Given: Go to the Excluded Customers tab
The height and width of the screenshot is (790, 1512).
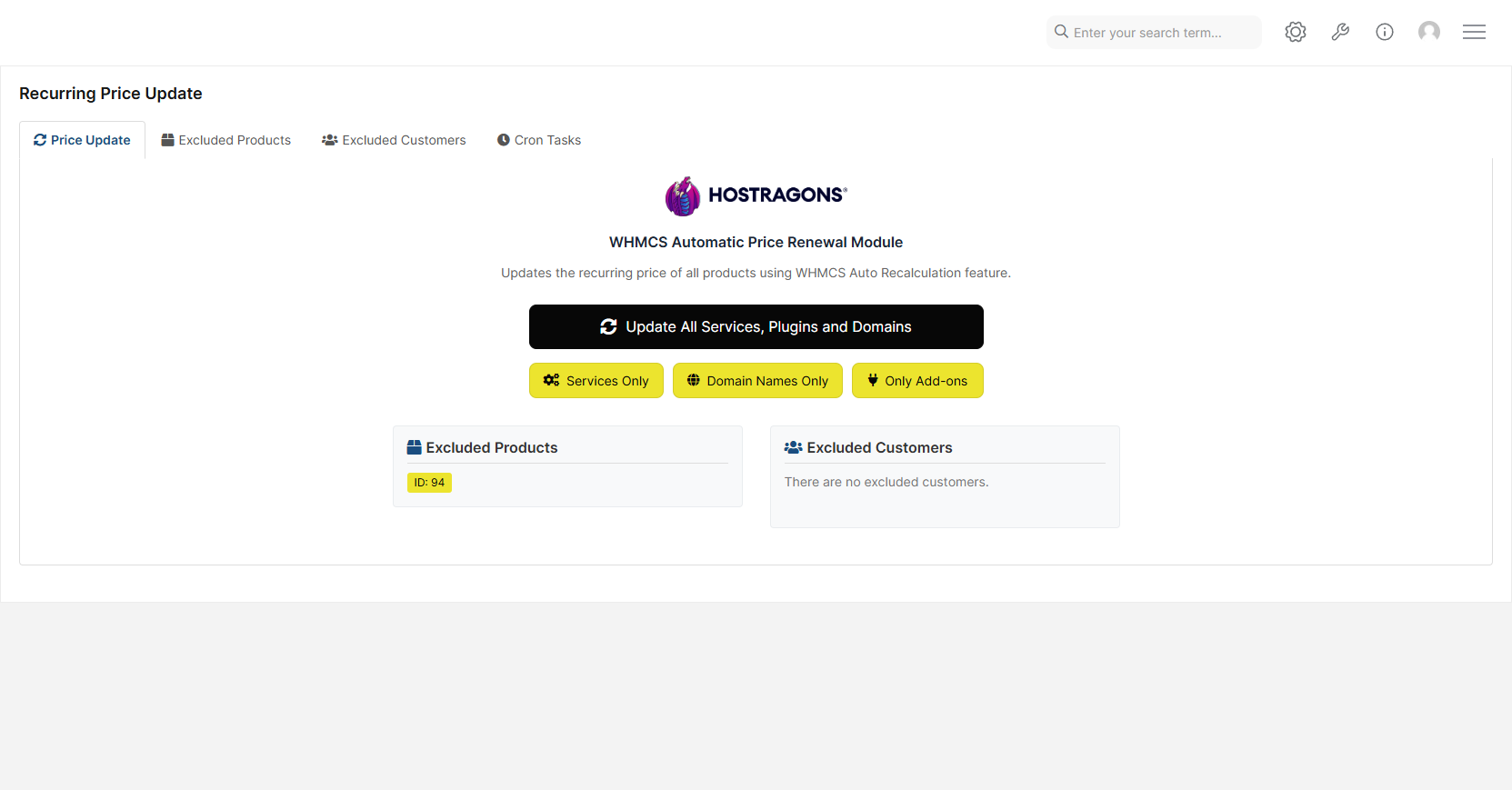Looking at the screenshot, I should [394, 140].
